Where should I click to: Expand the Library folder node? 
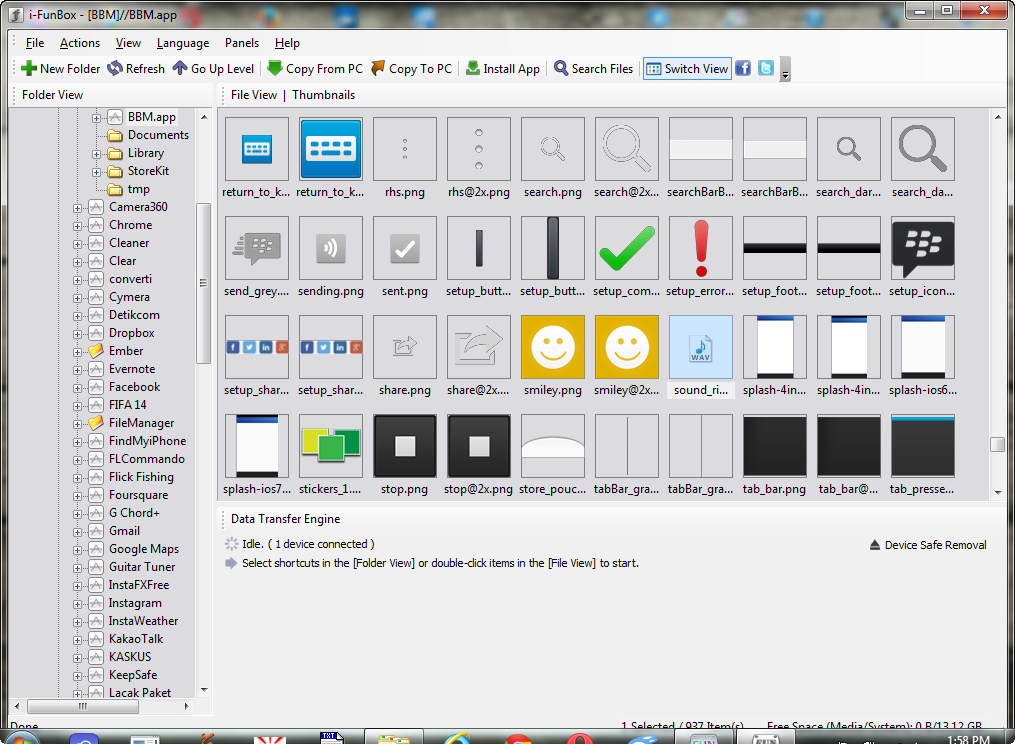97,153
